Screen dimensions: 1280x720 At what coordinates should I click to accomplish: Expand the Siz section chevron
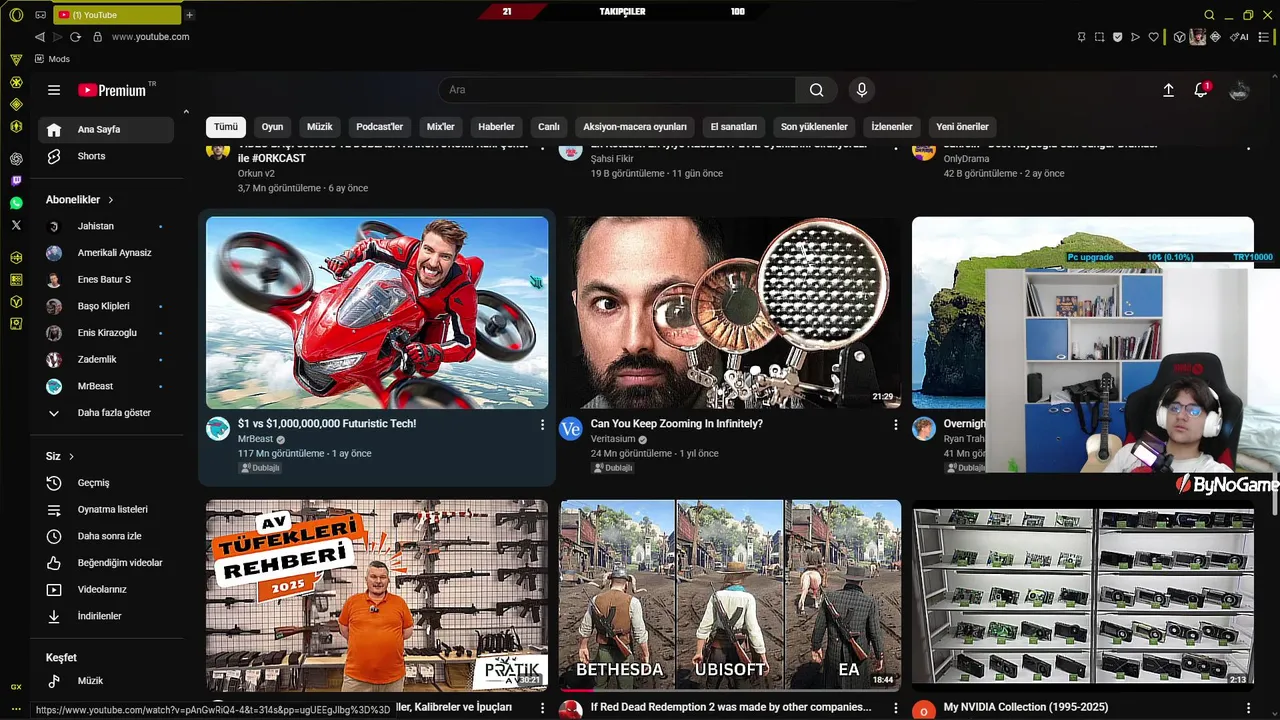71,457
